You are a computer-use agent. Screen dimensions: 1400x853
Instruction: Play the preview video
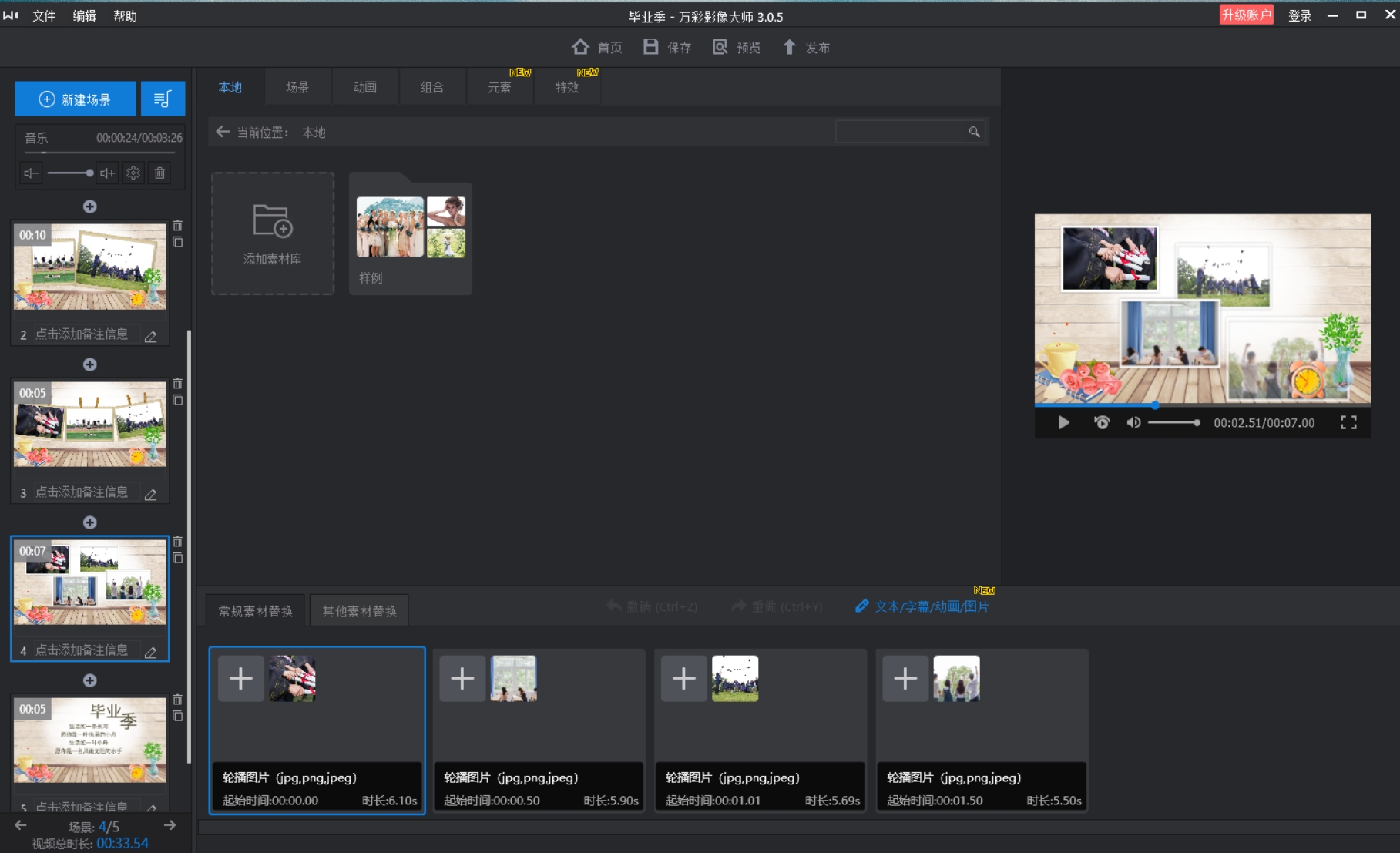(1063, 422)
